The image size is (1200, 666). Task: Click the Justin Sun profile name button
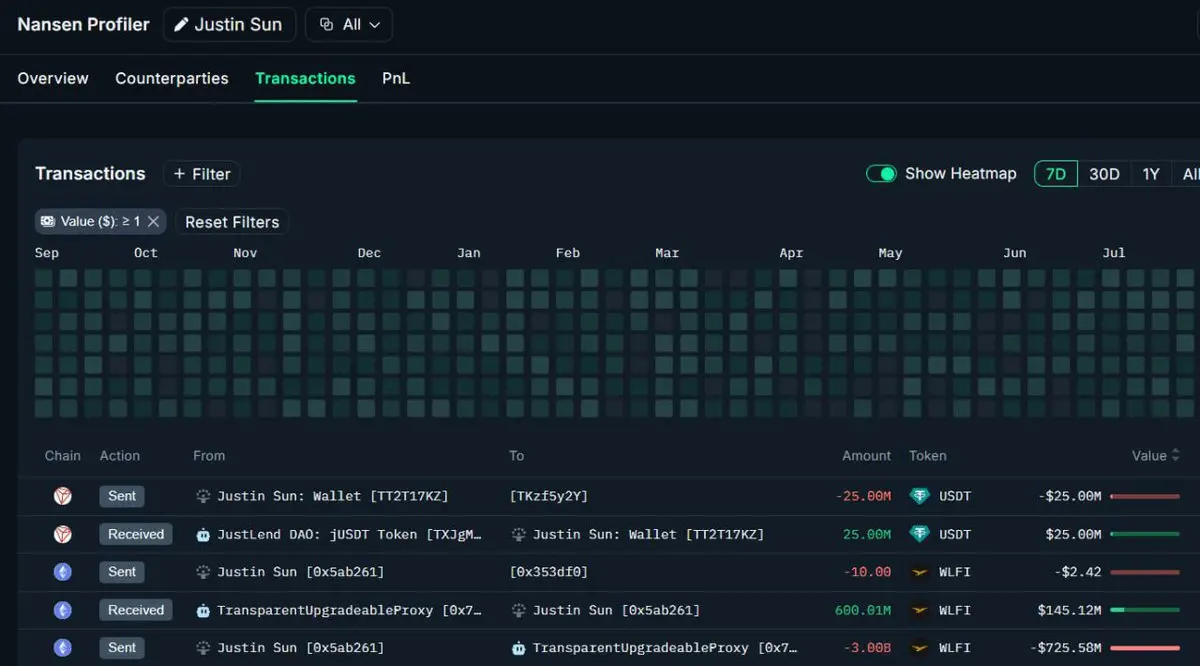[x=229, y=24]
